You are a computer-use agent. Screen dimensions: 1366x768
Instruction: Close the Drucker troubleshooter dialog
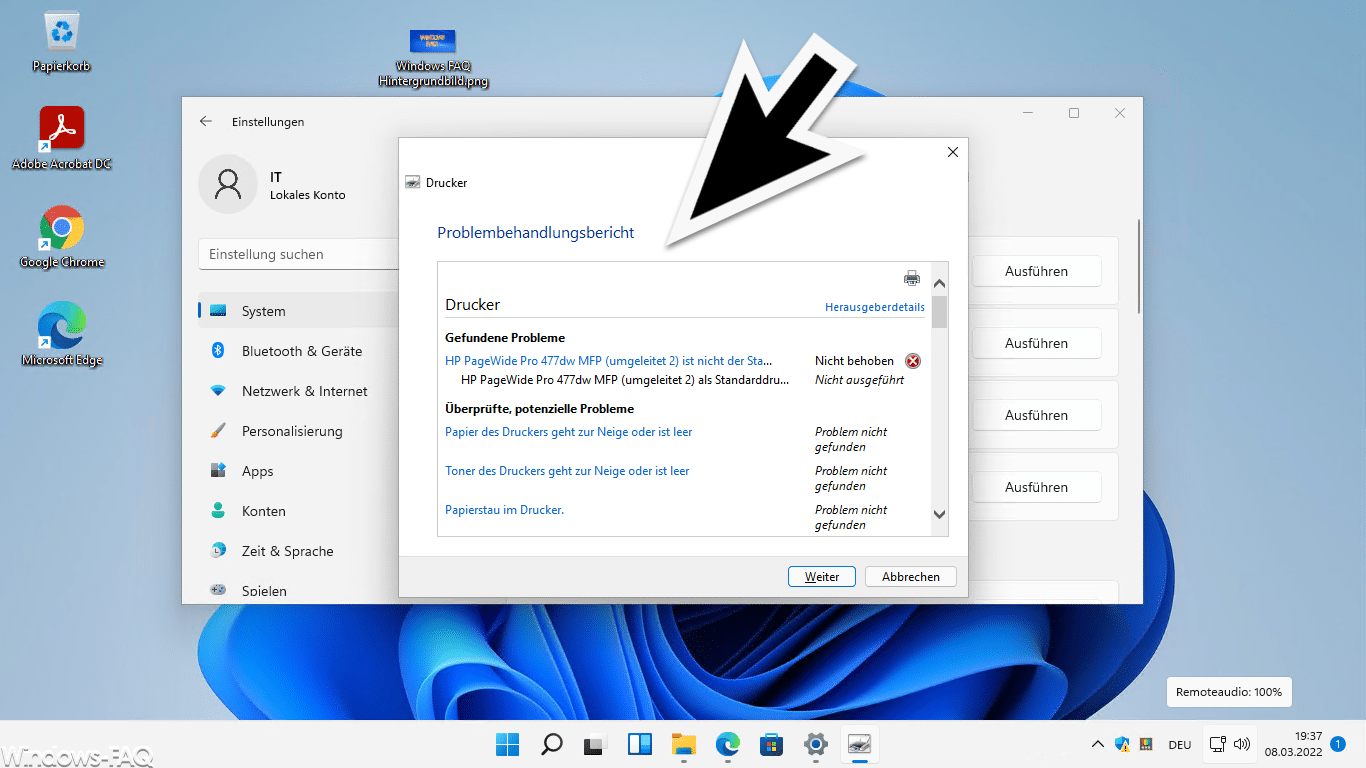point(953,152)
